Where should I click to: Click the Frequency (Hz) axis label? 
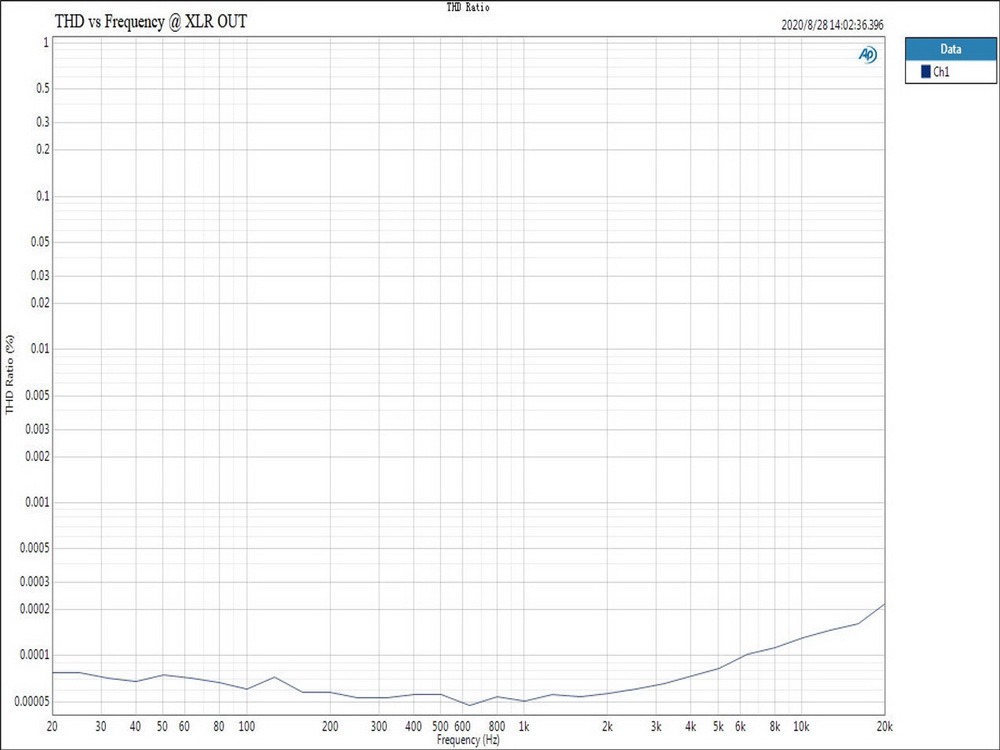[467, 740]
